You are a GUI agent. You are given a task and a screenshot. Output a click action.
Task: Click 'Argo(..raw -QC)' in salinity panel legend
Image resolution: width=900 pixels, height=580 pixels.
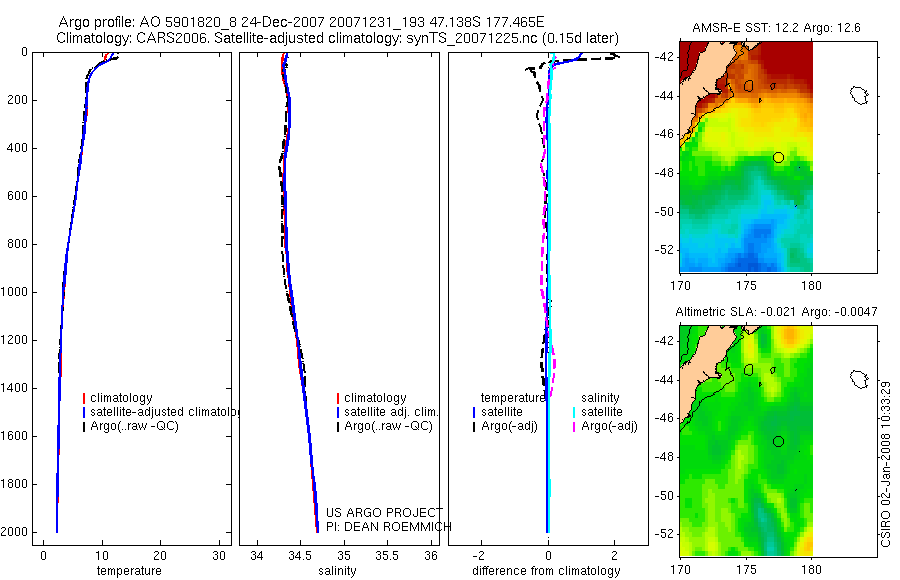tap(389, 427)
